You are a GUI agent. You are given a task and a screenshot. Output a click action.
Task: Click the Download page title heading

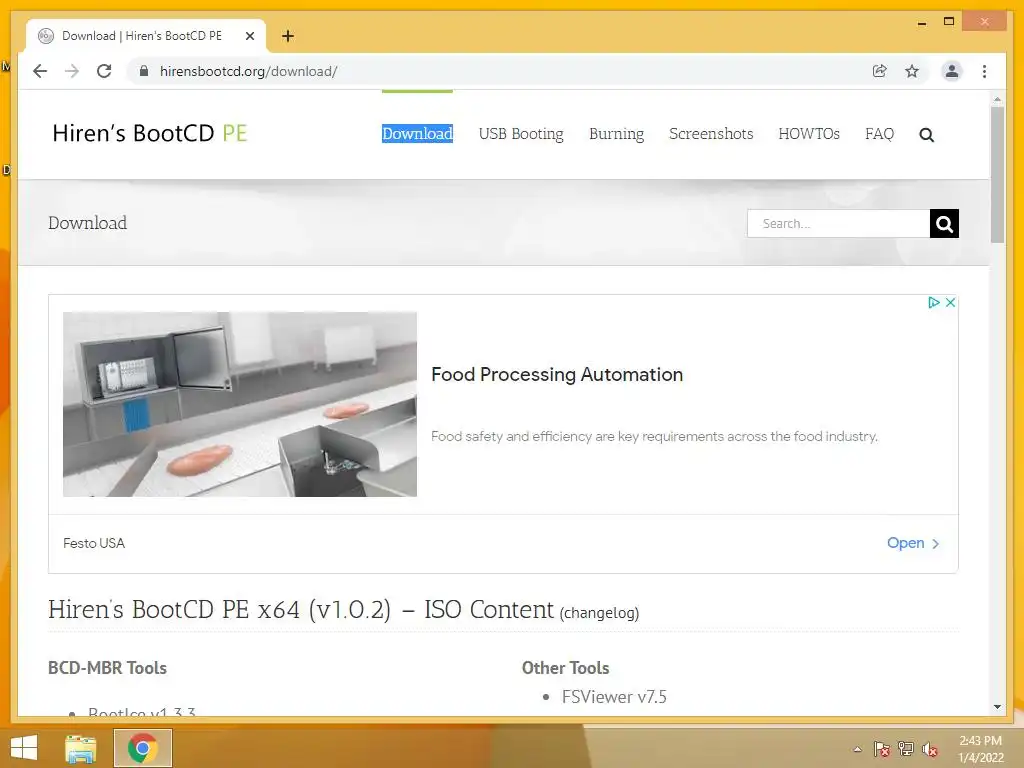88,223
